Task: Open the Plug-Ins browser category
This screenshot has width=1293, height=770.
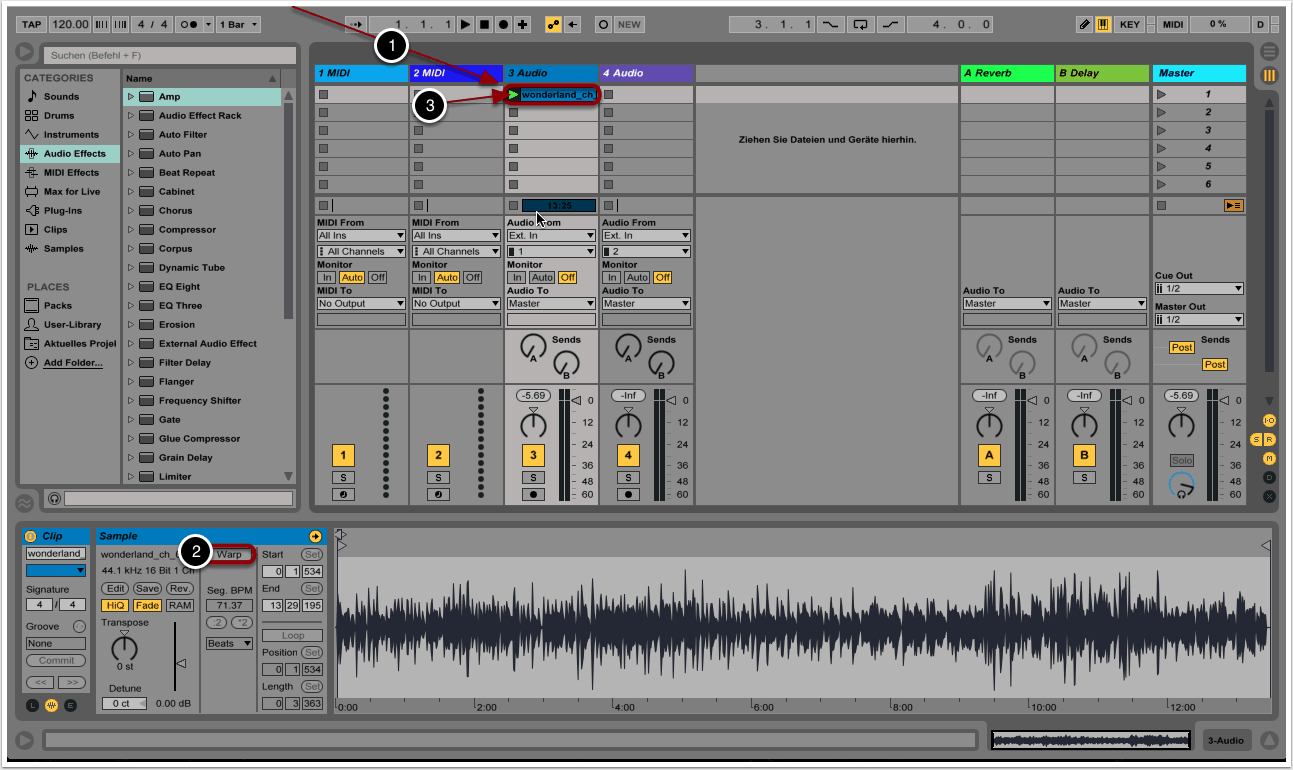Action: pos(62,211)
